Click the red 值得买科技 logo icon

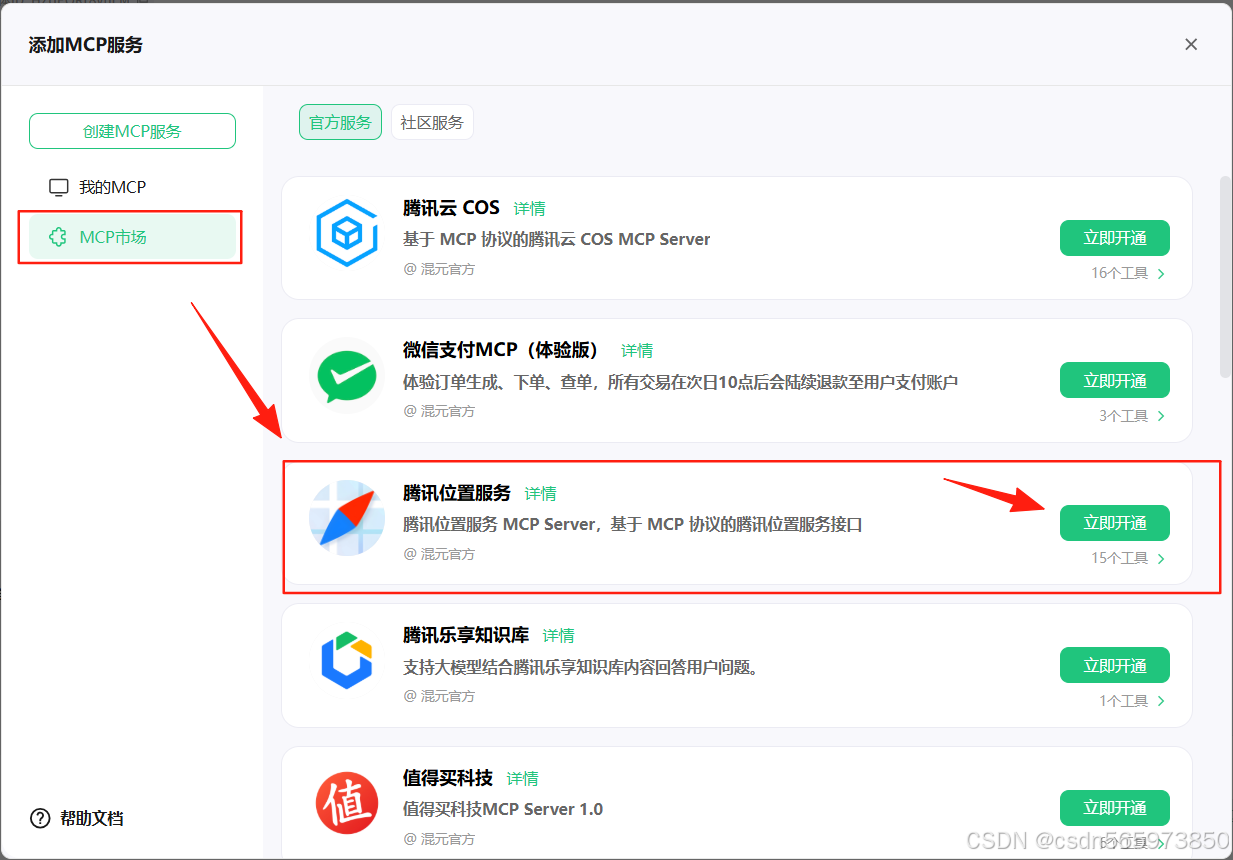(346, 803)
